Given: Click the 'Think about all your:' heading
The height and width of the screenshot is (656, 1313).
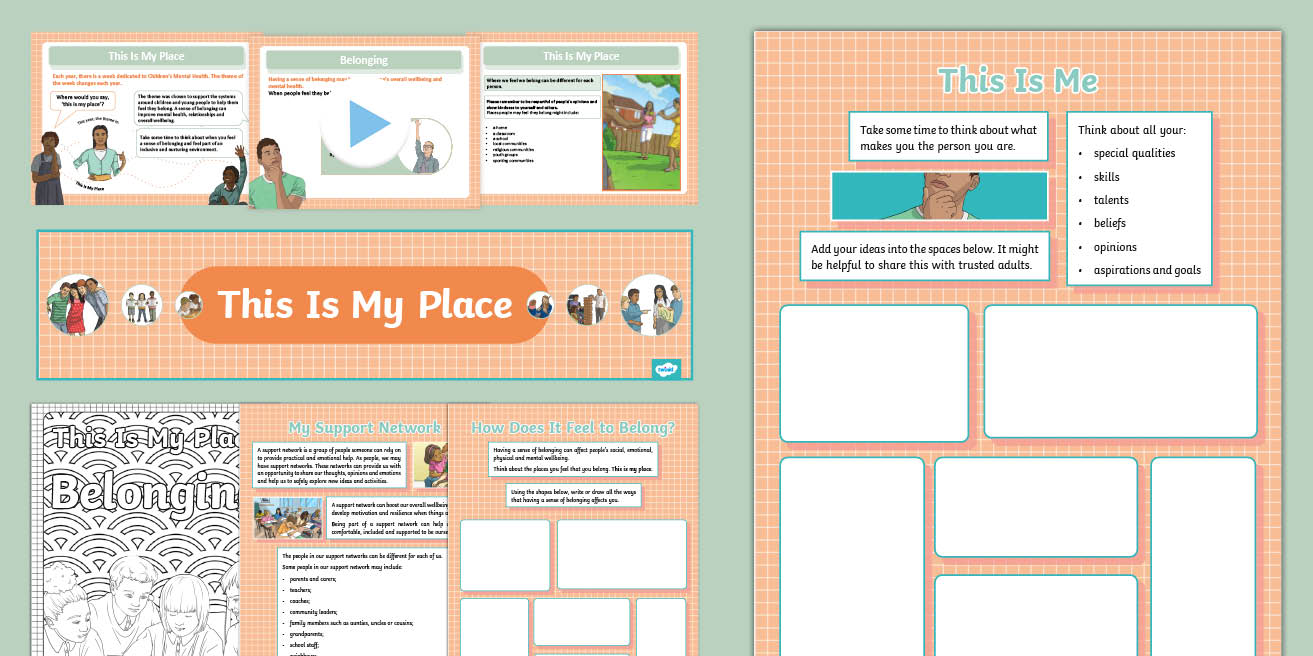Looking at the screenshot, I should coord(1131,130).
